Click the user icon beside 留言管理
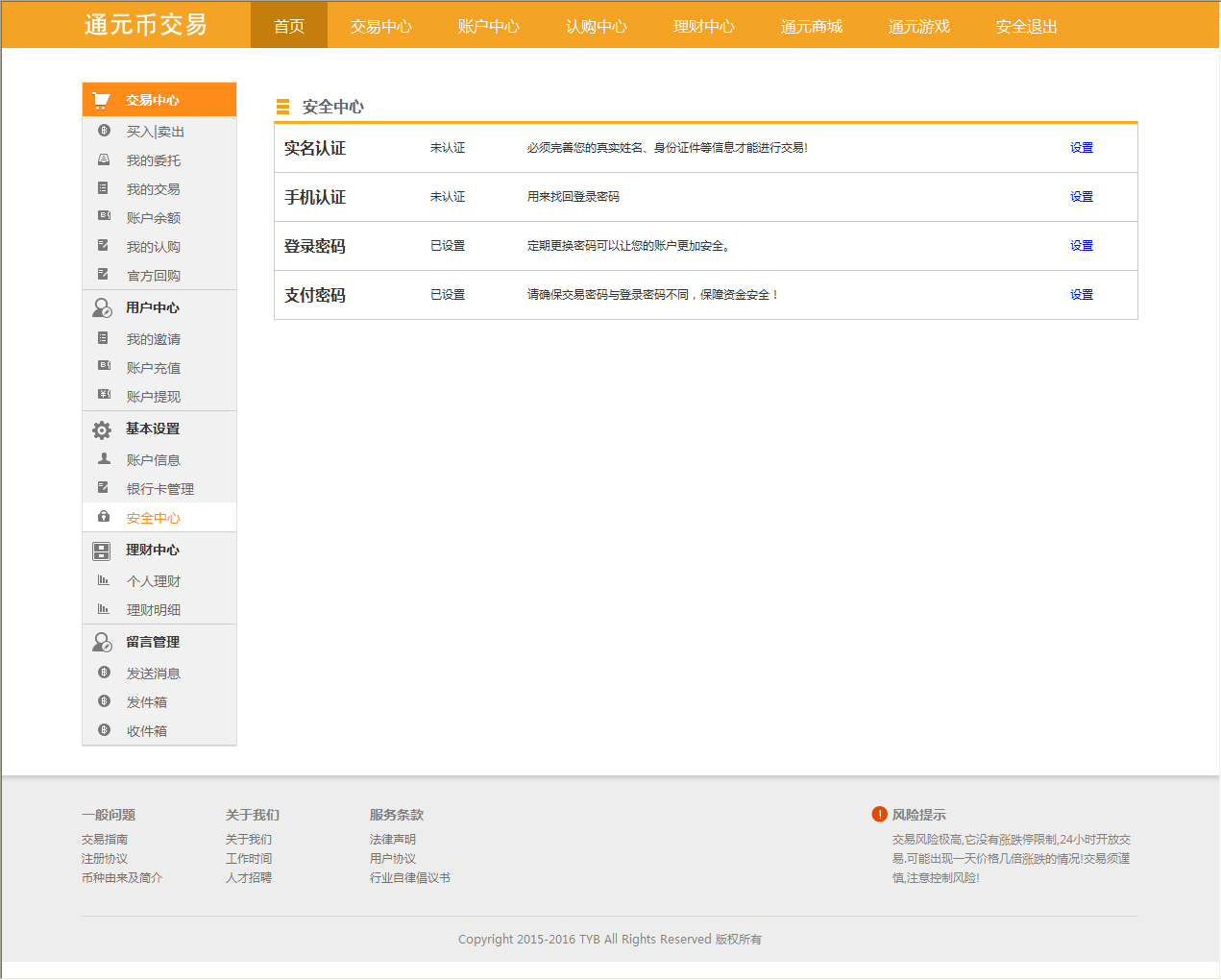 click(x=102, y=642)
